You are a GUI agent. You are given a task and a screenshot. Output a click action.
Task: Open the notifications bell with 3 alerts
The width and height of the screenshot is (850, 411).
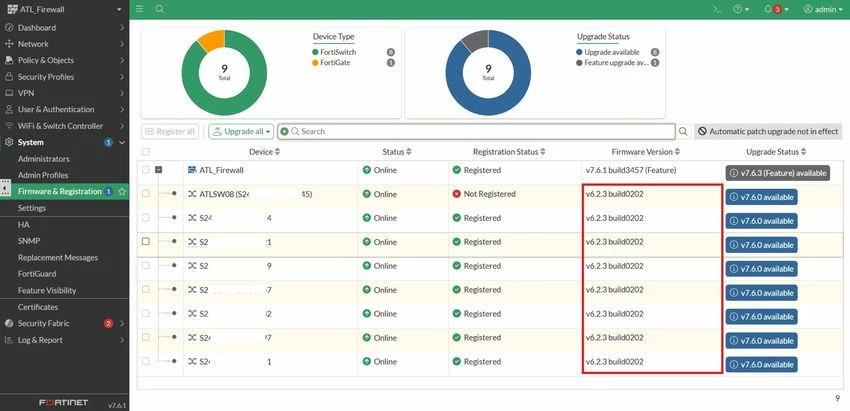tap(776, 9)
